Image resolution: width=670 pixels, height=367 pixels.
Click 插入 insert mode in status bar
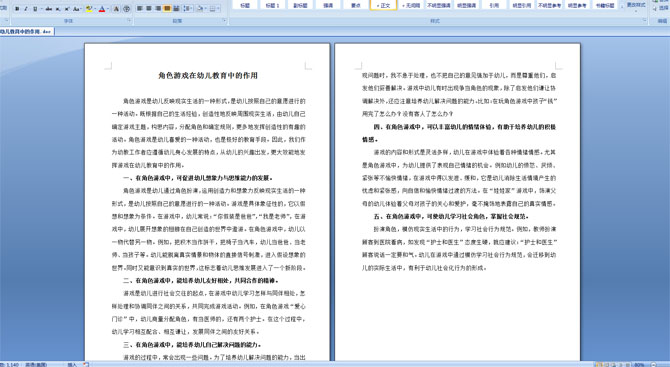point(72,364)
